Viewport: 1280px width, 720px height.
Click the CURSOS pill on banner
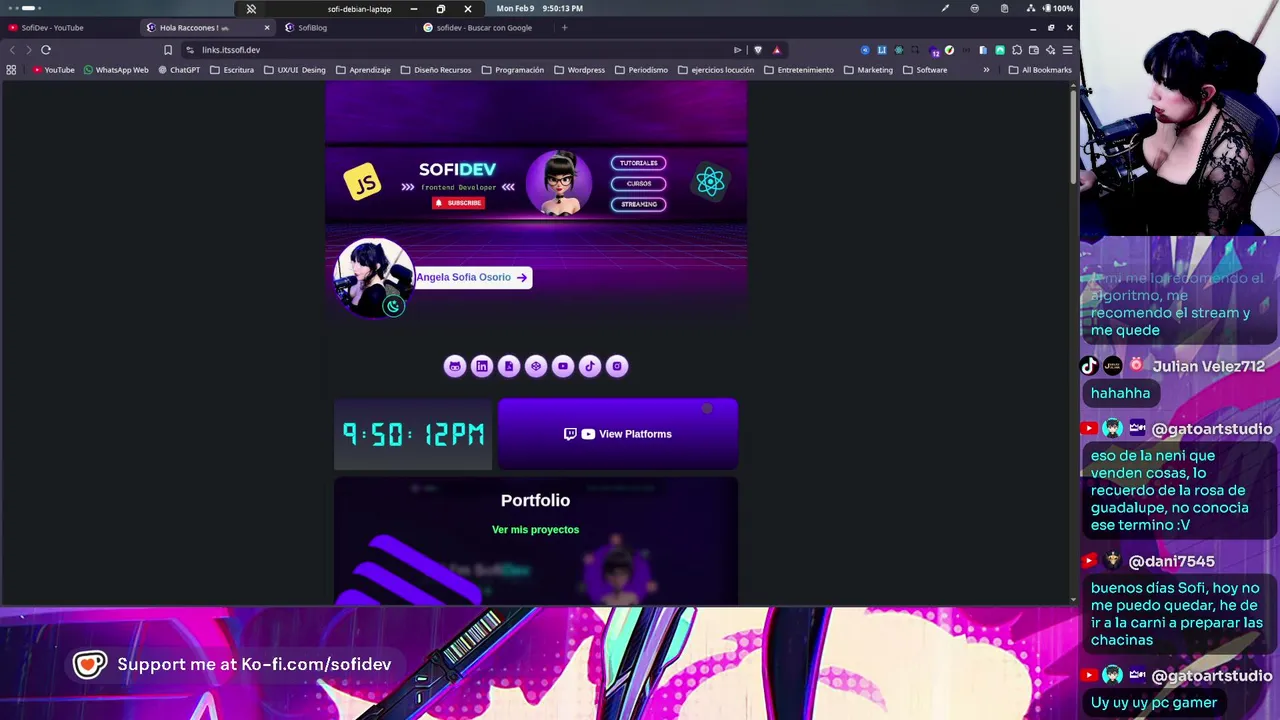(x=638, y=184)
